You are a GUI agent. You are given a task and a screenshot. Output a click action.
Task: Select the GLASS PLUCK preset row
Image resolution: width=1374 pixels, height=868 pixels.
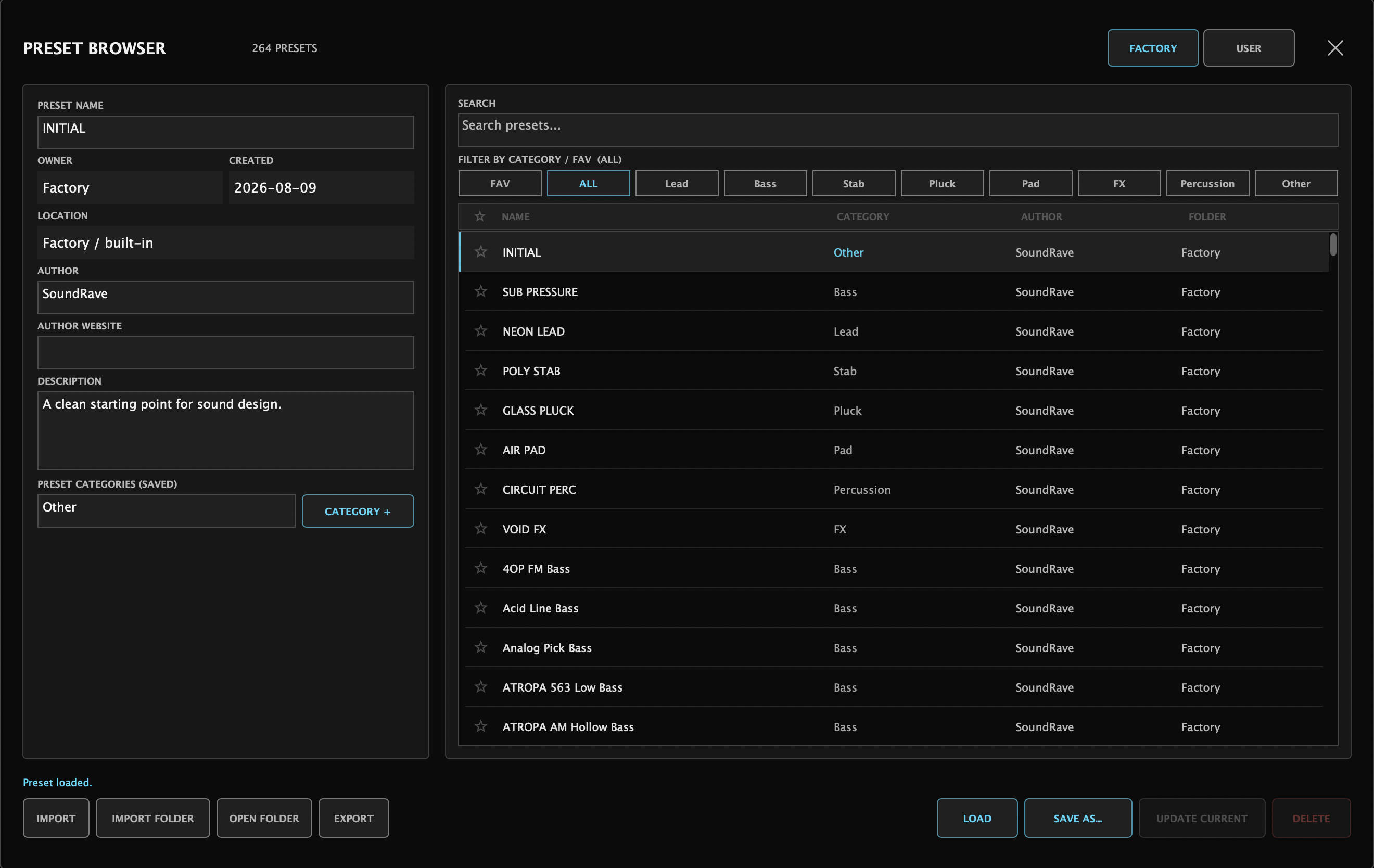(894, 410)
